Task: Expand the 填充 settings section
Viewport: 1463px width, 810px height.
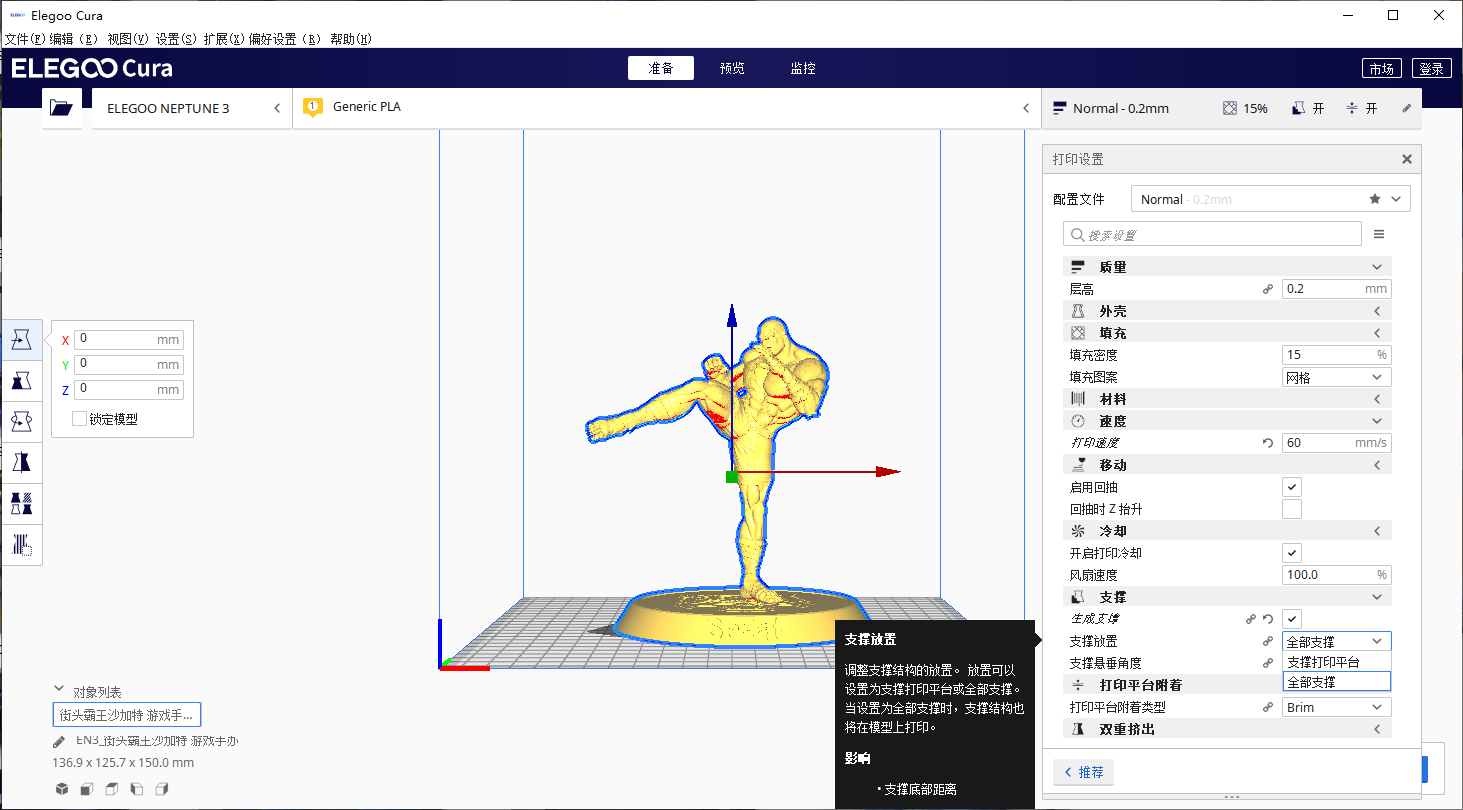Action: [1227, 333]
